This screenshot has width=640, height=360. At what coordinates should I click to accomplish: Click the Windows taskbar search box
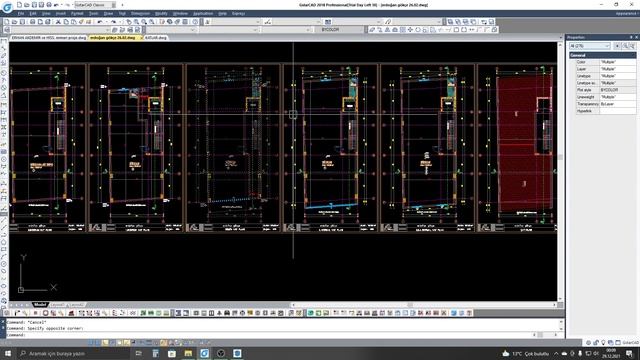(73, 353)
